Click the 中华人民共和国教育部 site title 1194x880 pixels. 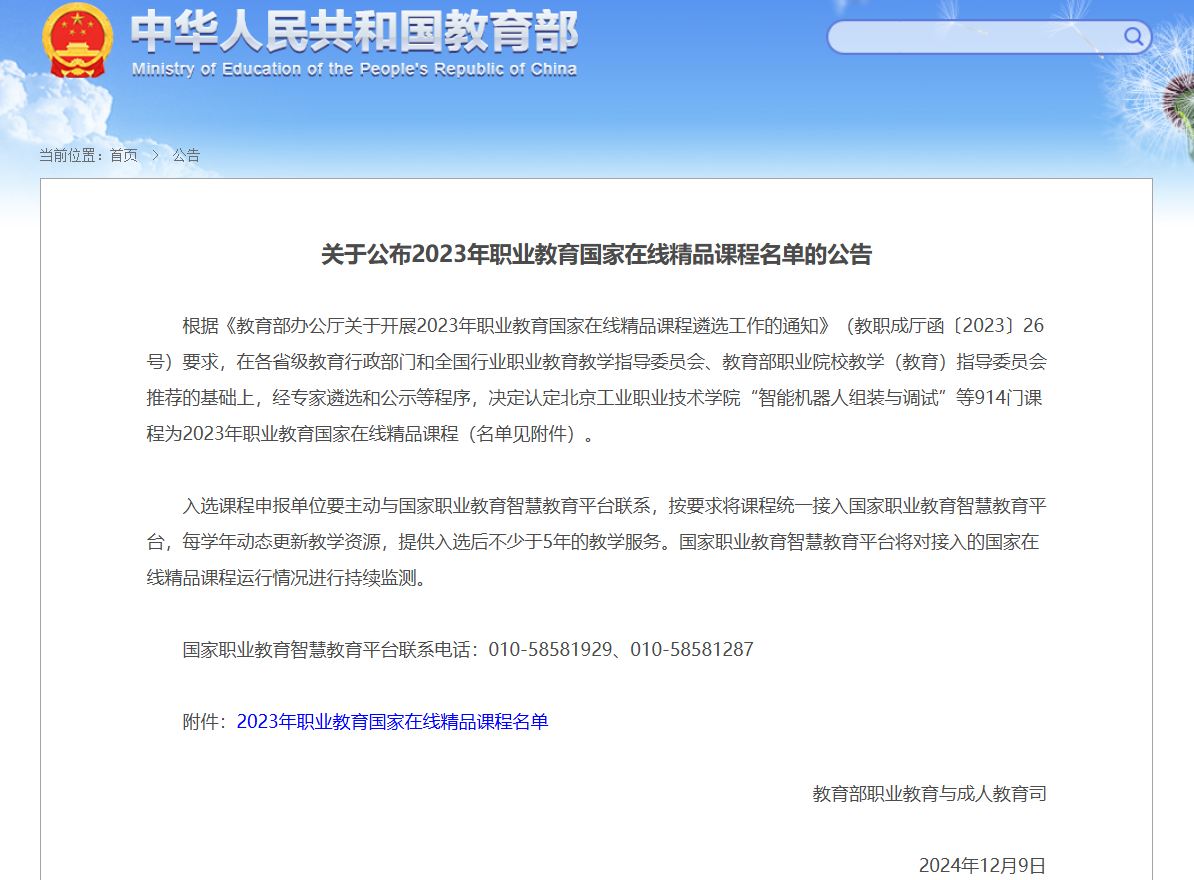point(354,33)
